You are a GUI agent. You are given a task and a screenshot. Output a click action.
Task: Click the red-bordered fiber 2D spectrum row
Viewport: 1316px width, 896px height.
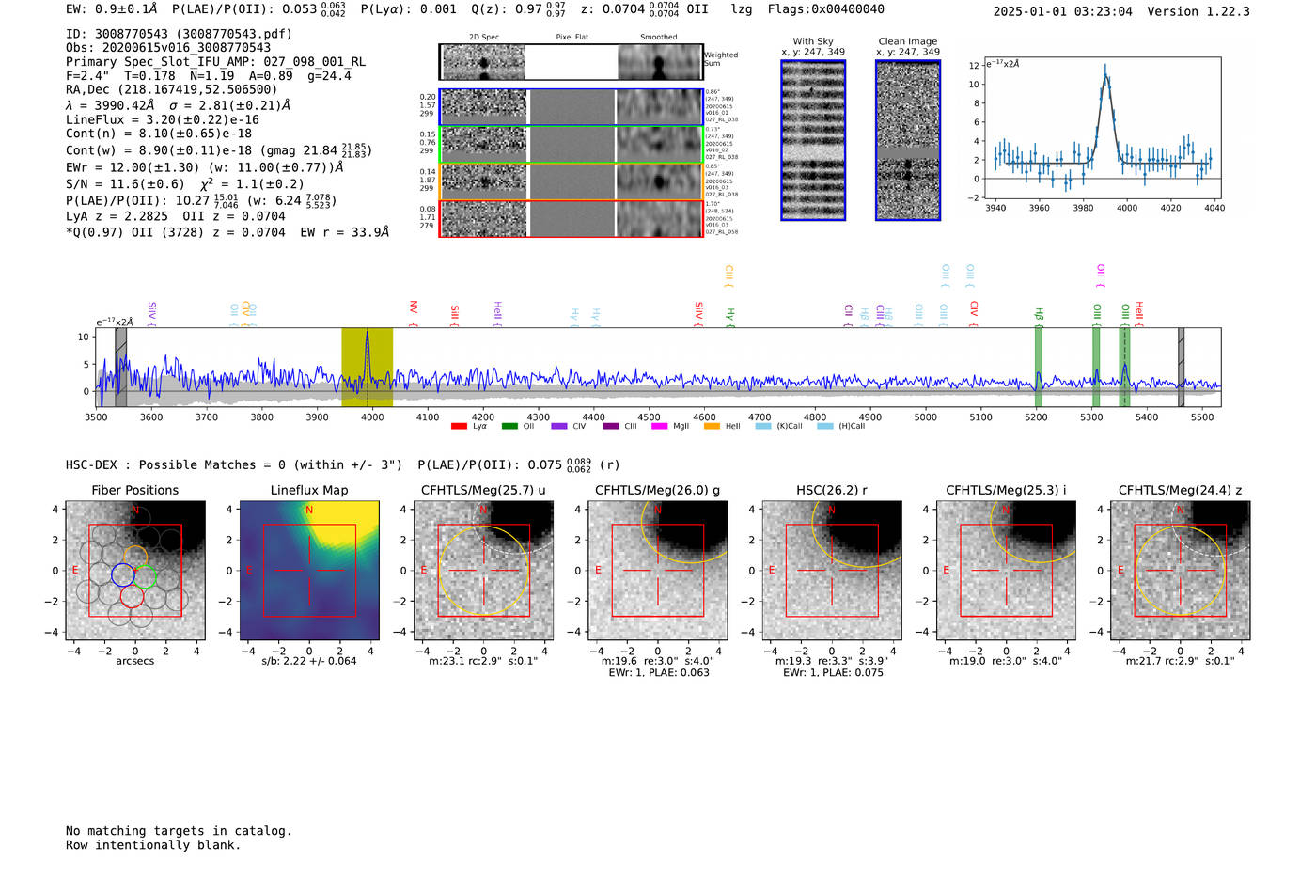point(571,218)
